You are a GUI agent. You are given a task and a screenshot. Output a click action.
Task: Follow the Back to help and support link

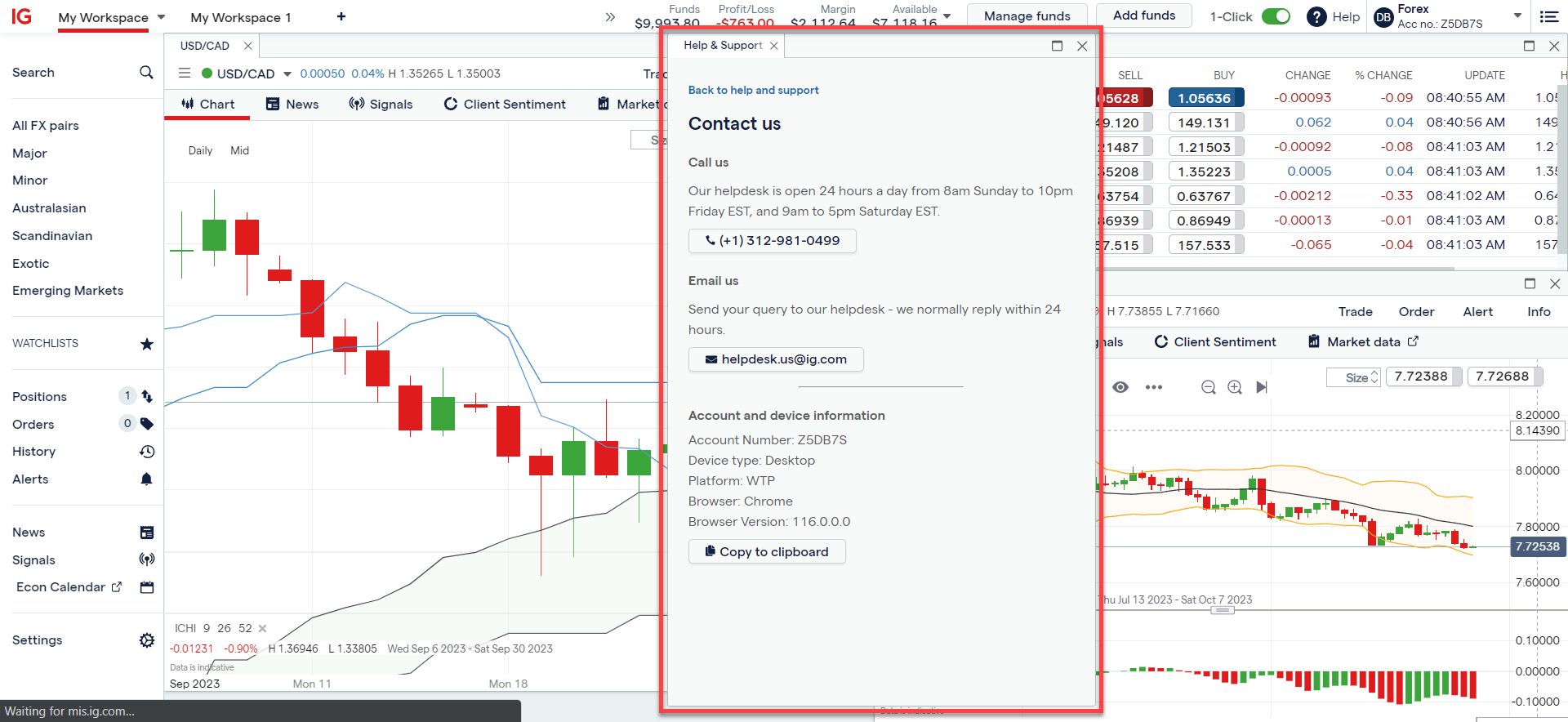(753, 91)
